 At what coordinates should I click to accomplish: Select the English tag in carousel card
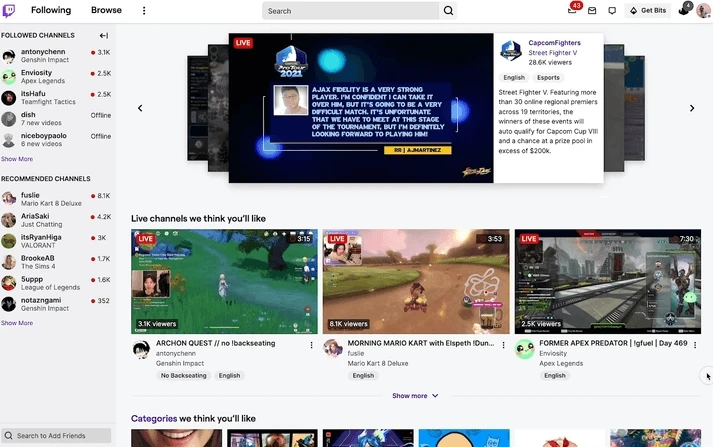(514, 78)
